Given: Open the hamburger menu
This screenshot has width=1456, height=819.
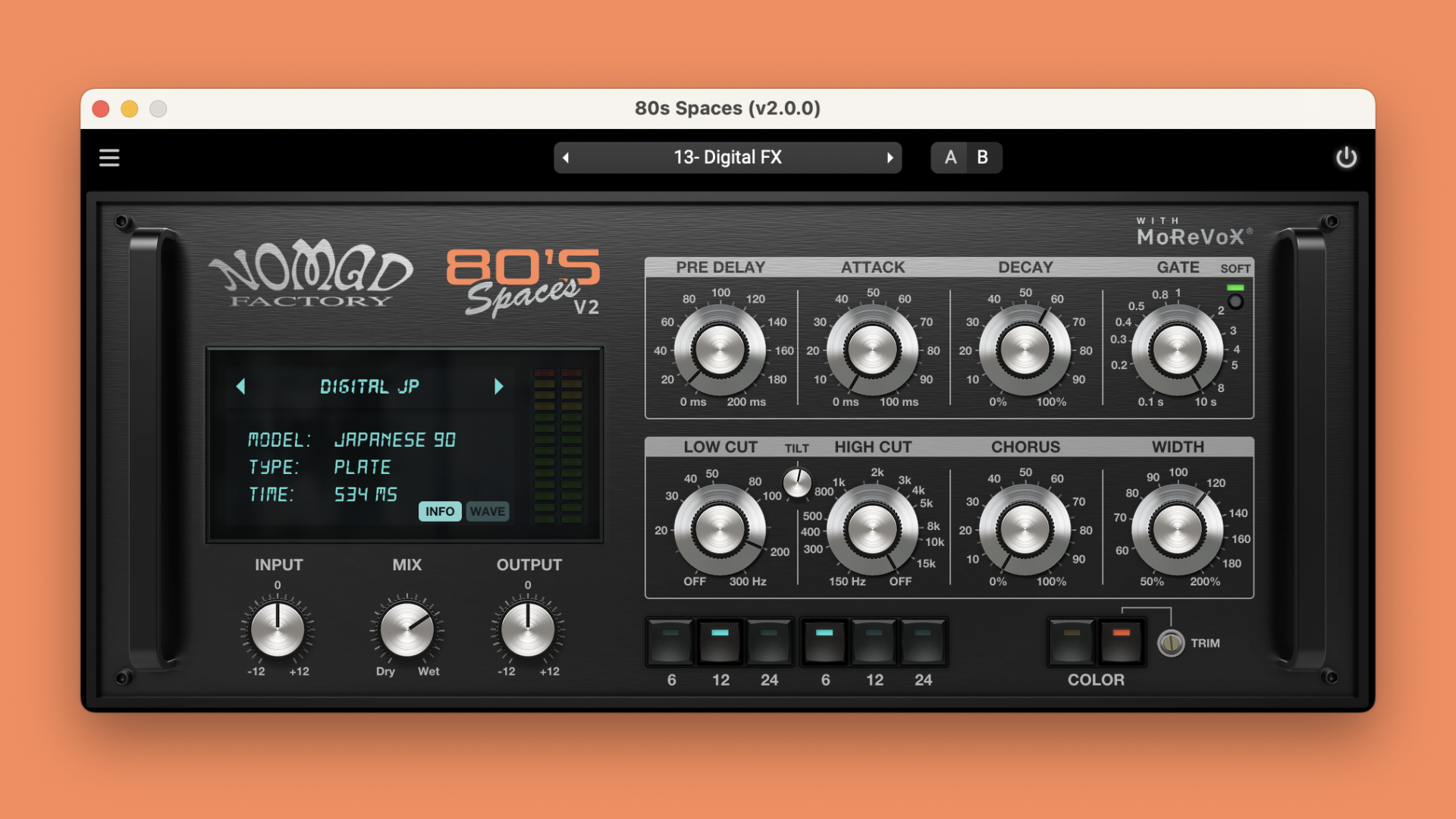Looking at the screenshot, I should [x=109, y=158].
